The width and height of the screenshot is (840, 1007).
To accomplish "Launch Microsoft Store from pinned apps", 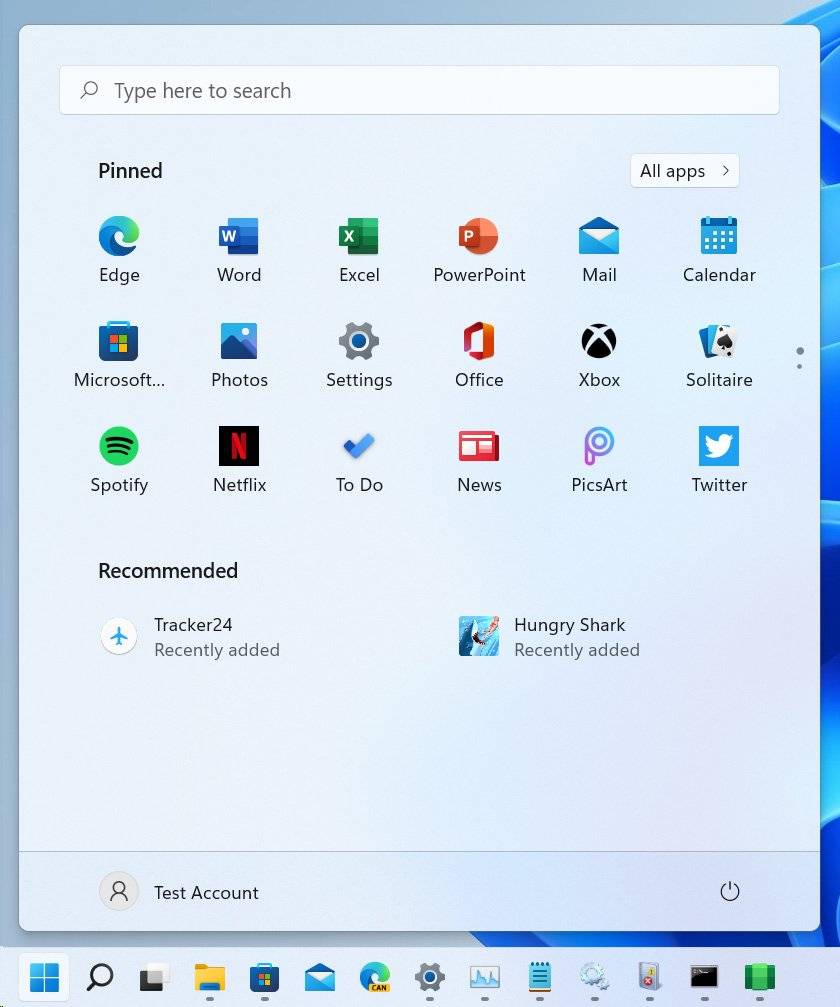I will (119, 355).
